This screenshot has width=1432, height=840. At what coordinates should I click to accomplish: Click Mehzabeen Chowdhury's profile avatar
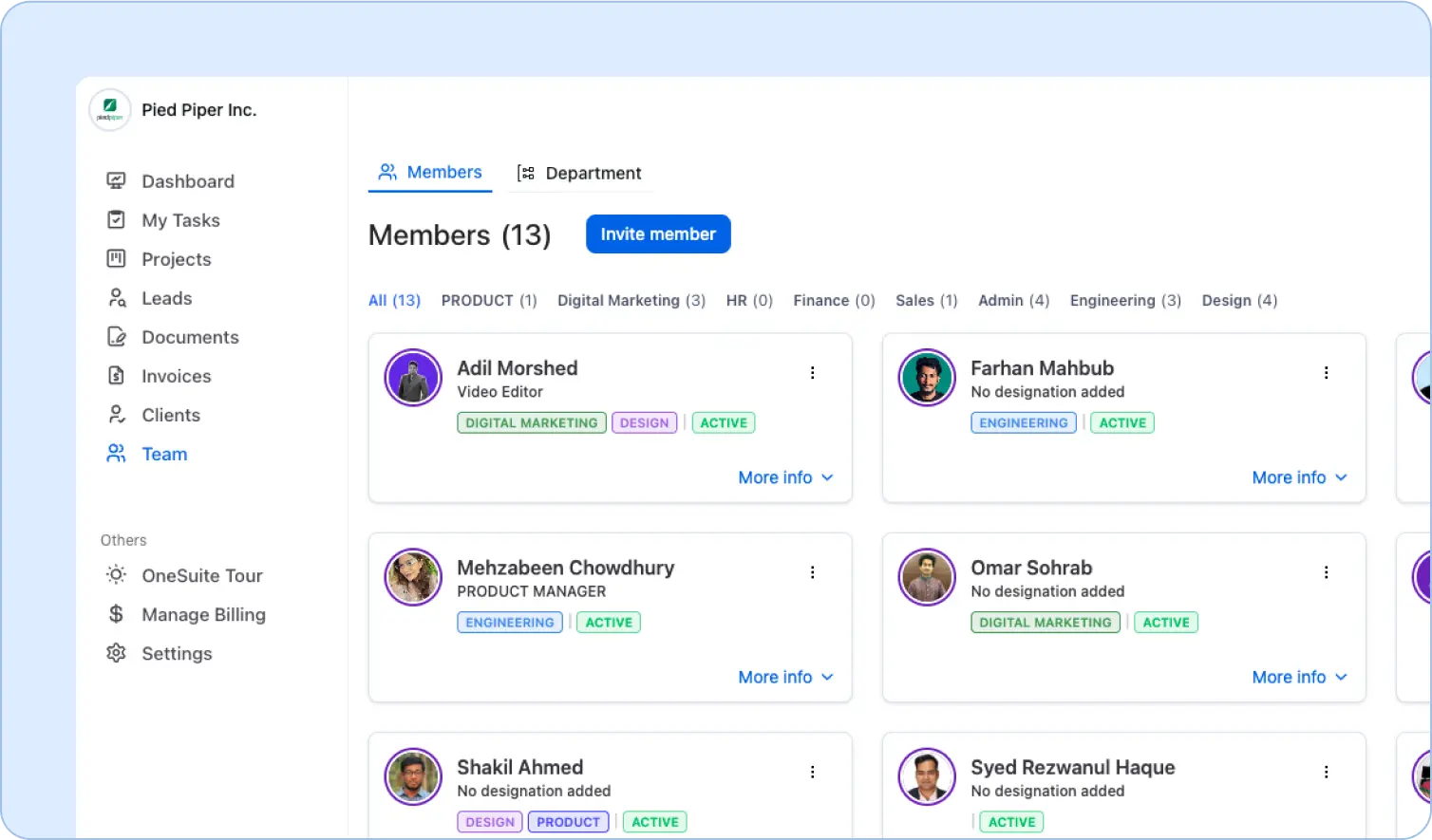[413, 577]
